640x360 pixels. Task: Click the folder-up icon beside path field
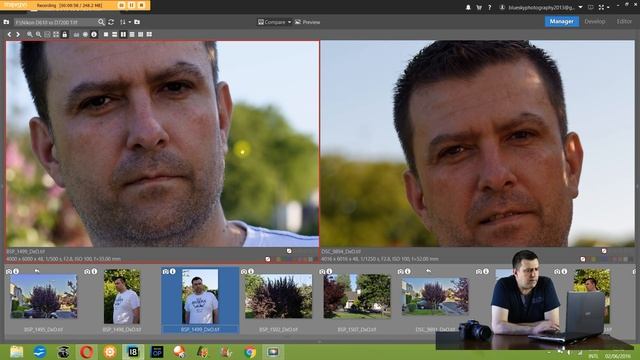pyautogui.click(x=6, y=22)
